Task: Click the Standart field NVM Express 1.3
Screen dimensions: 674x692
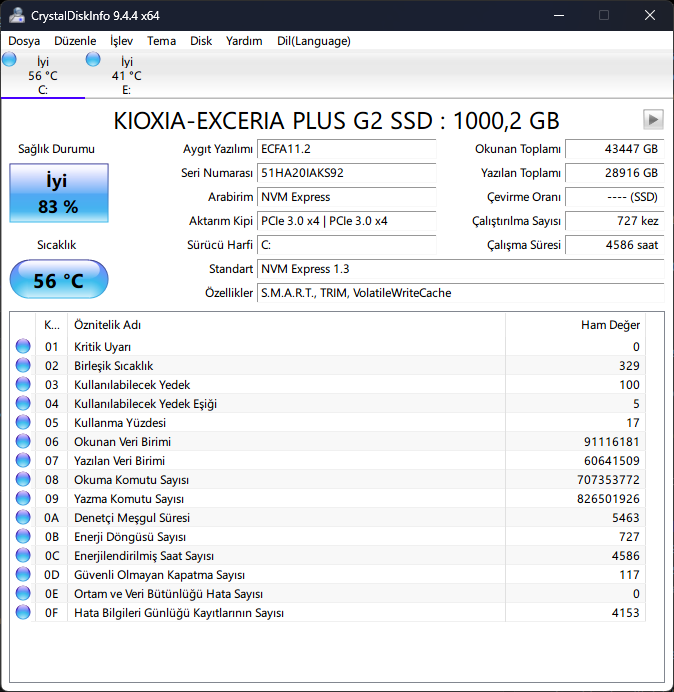Action: pos(460,269)
